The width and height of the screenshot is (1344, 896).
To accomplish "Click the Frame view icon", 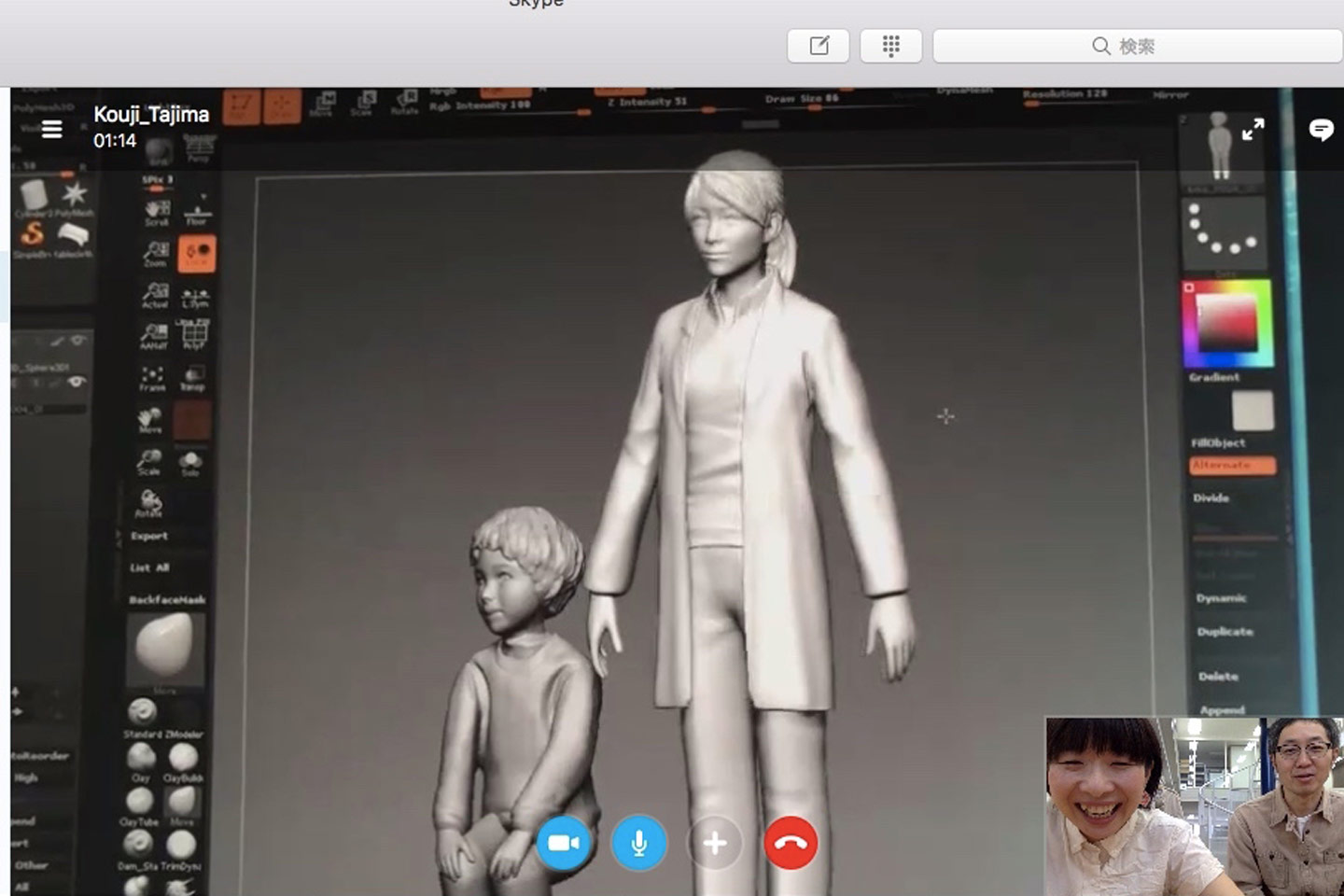I will pyautogui.click(x=152, y=376).
